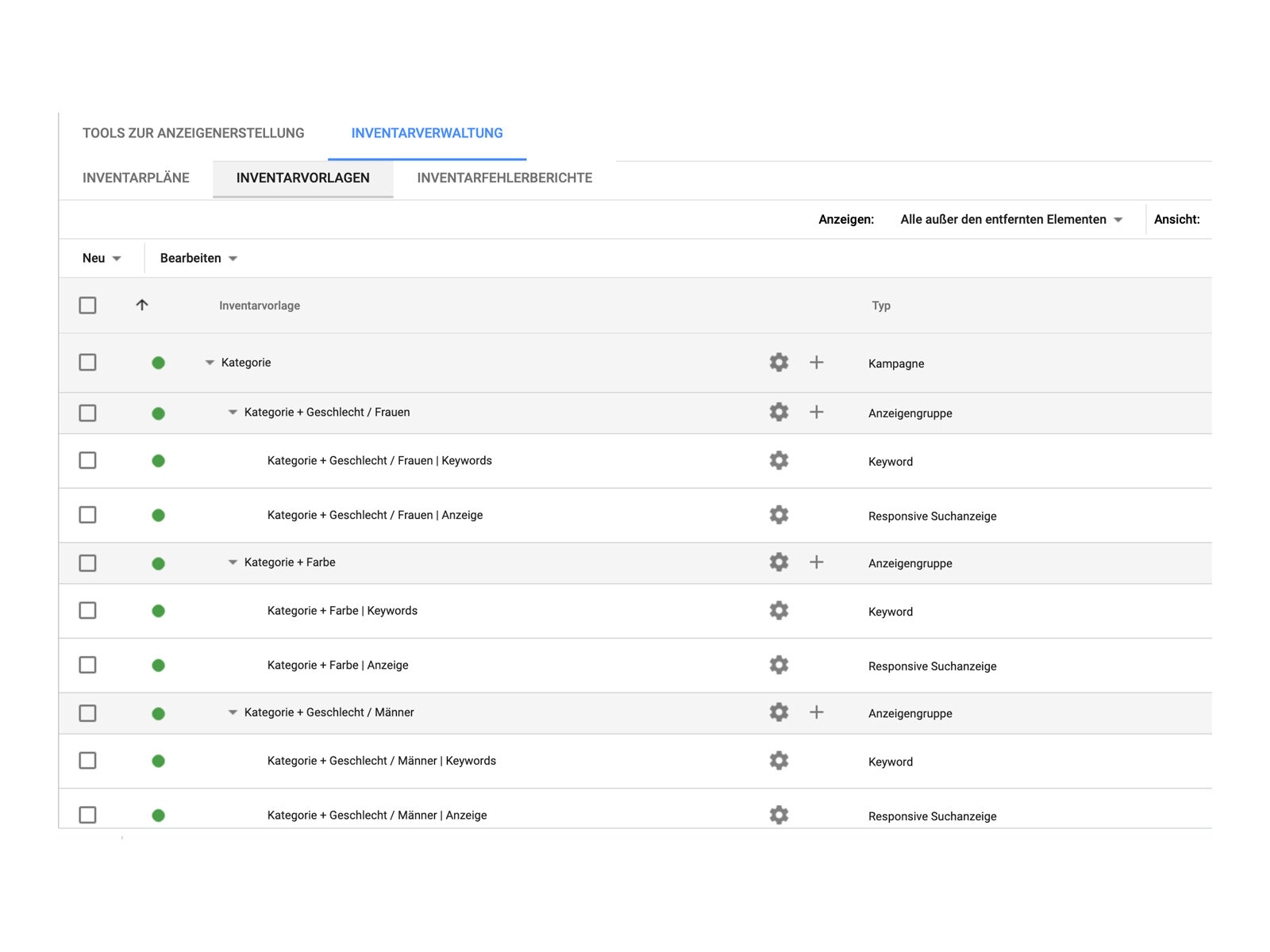Click the Ansicht: label
1270x952 pixels.
coord(1177,219)
